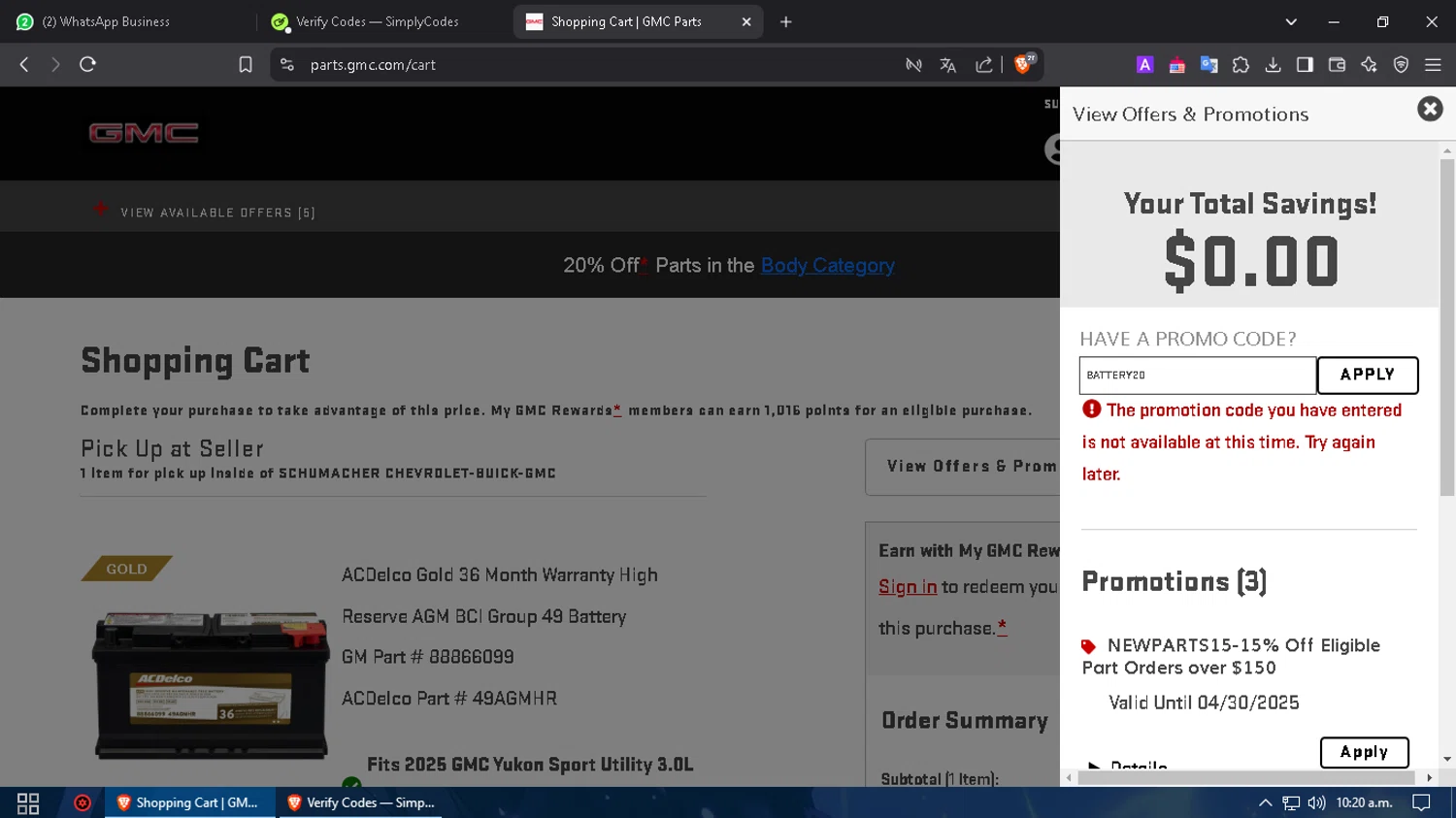Open the notification center icon
This screenshot has width=1456, height=818.
pos(1421,802)
